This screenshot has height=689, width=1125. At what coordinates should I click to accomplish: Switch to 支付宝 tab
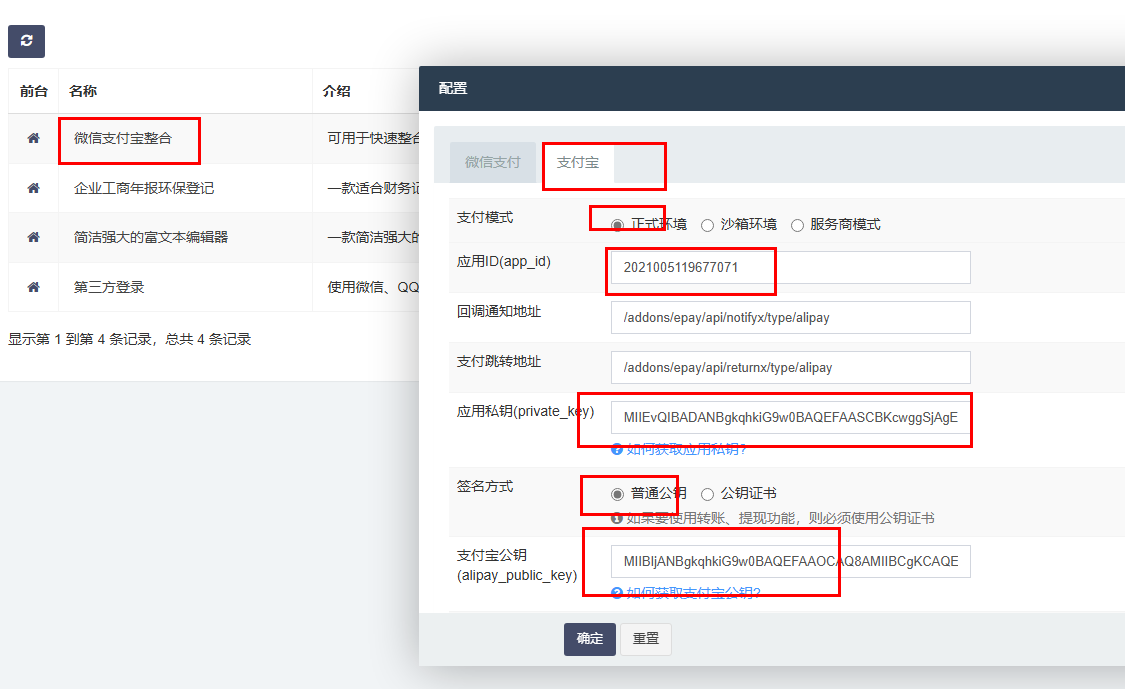[x=578, y=162]
